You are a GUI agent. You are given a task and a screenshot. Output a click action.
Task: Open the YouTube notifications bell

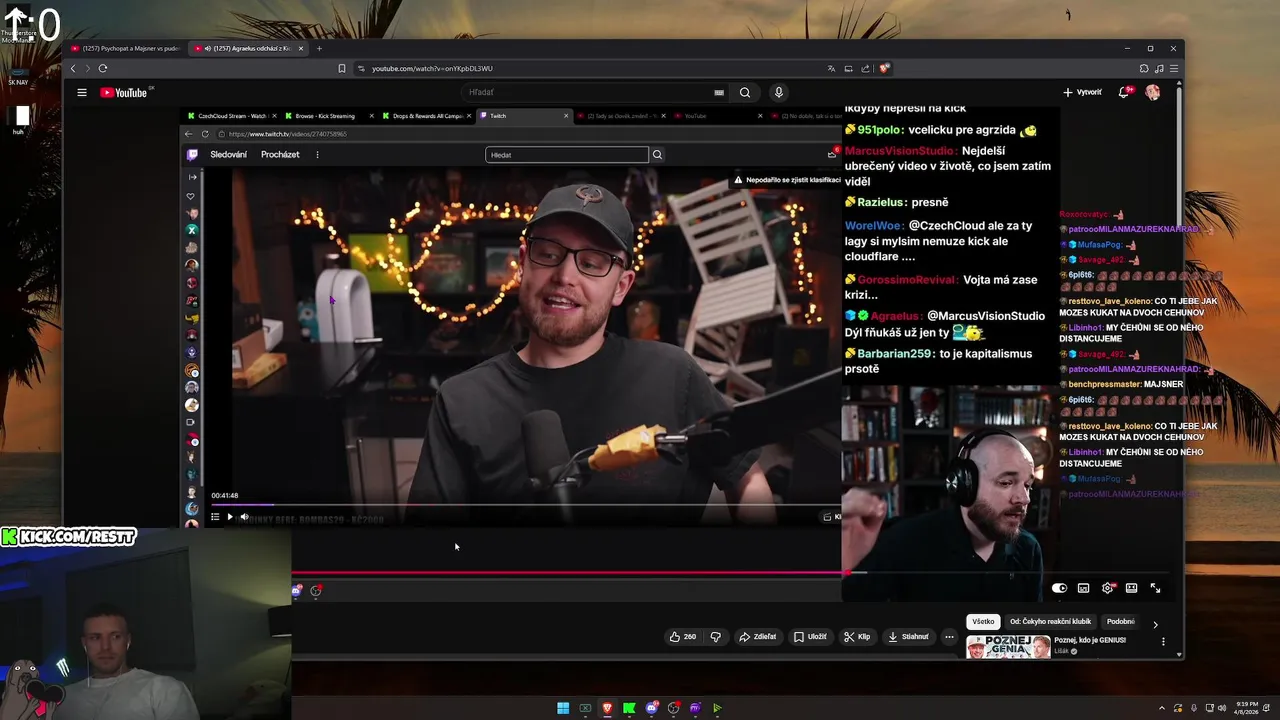pyautogui.click(x=1125, y=92)
